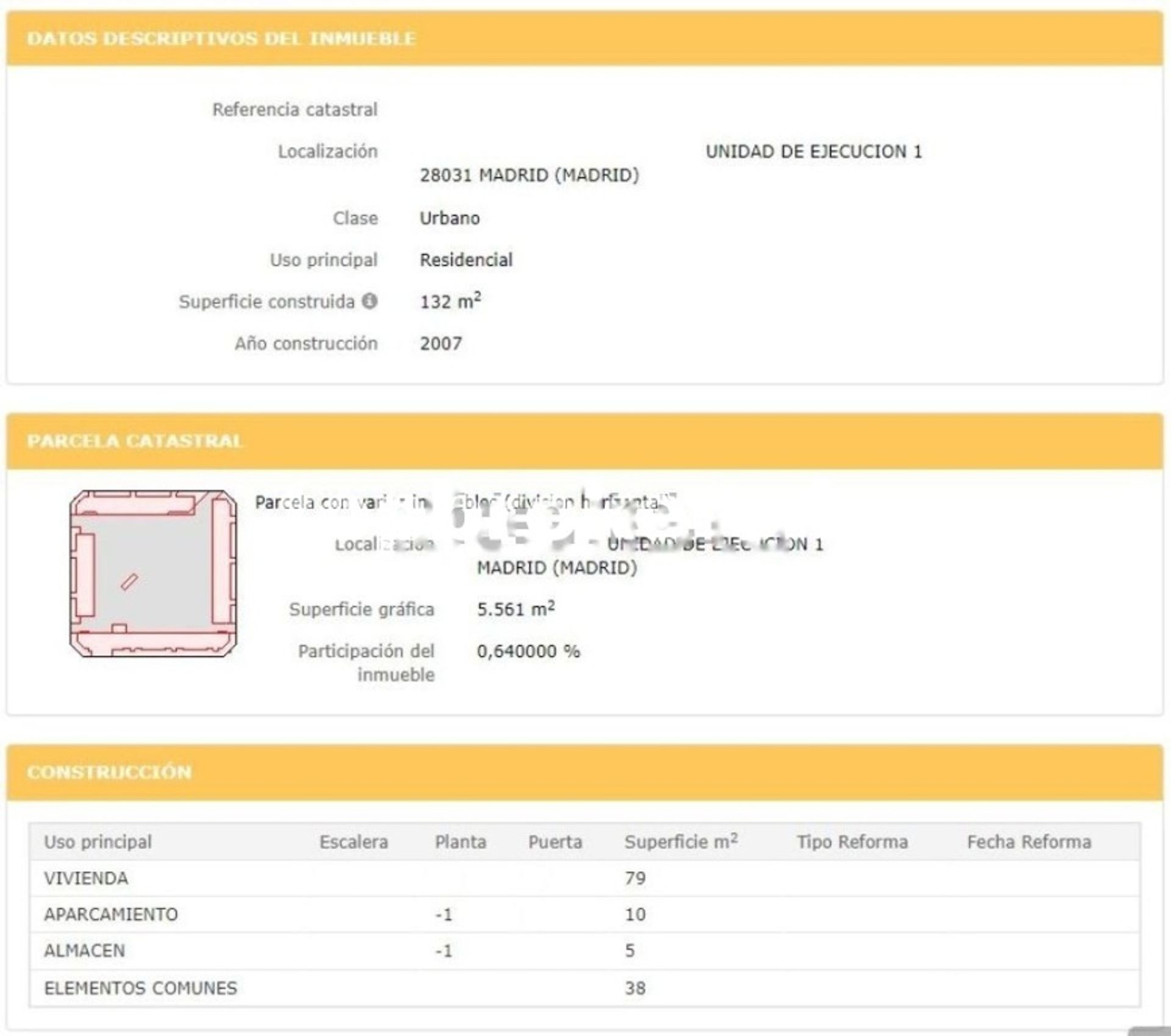Click the Superficie gráfica label
Viewport: 1171px width, 1036px height.
click(362, 609)
